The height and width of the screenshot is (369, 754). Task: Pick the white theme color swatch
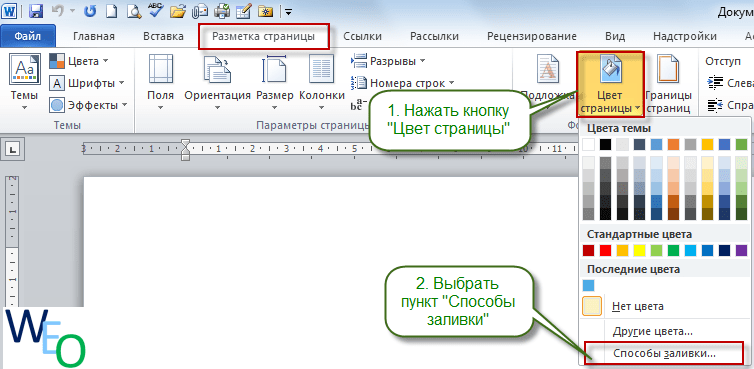(588, 144)
